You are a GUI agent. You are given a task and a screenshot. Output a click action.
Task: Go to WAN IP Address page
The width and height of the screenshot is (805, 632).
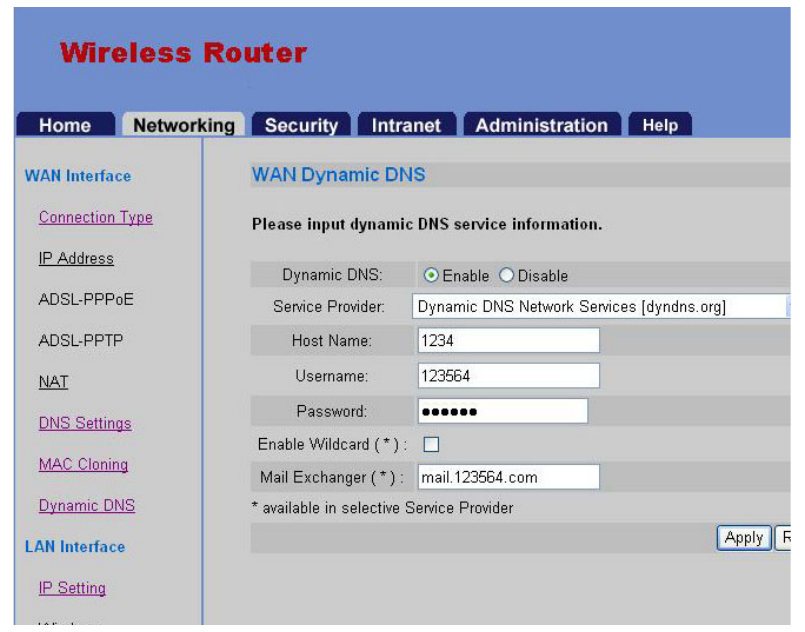pos(76,258)
